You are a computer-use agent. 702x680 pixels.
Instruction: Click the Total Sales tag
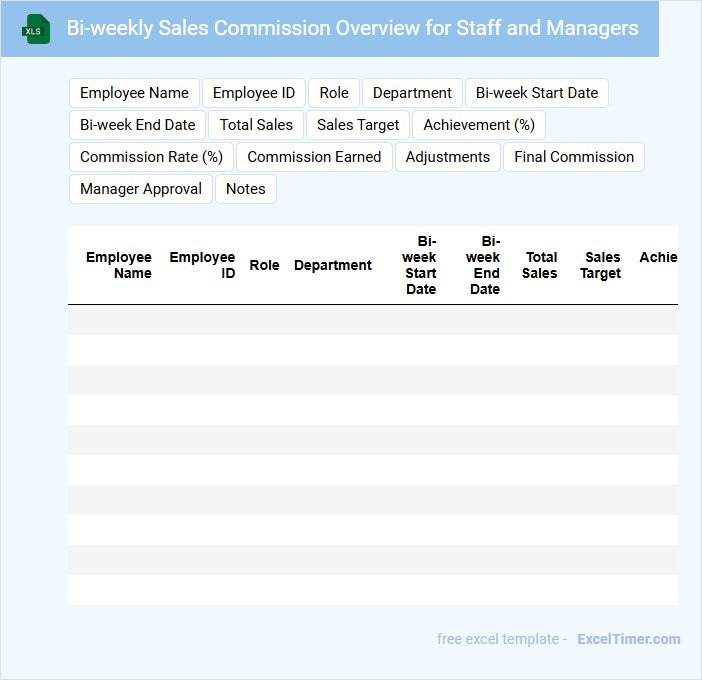pyautogui.click(x=256, y=125)
